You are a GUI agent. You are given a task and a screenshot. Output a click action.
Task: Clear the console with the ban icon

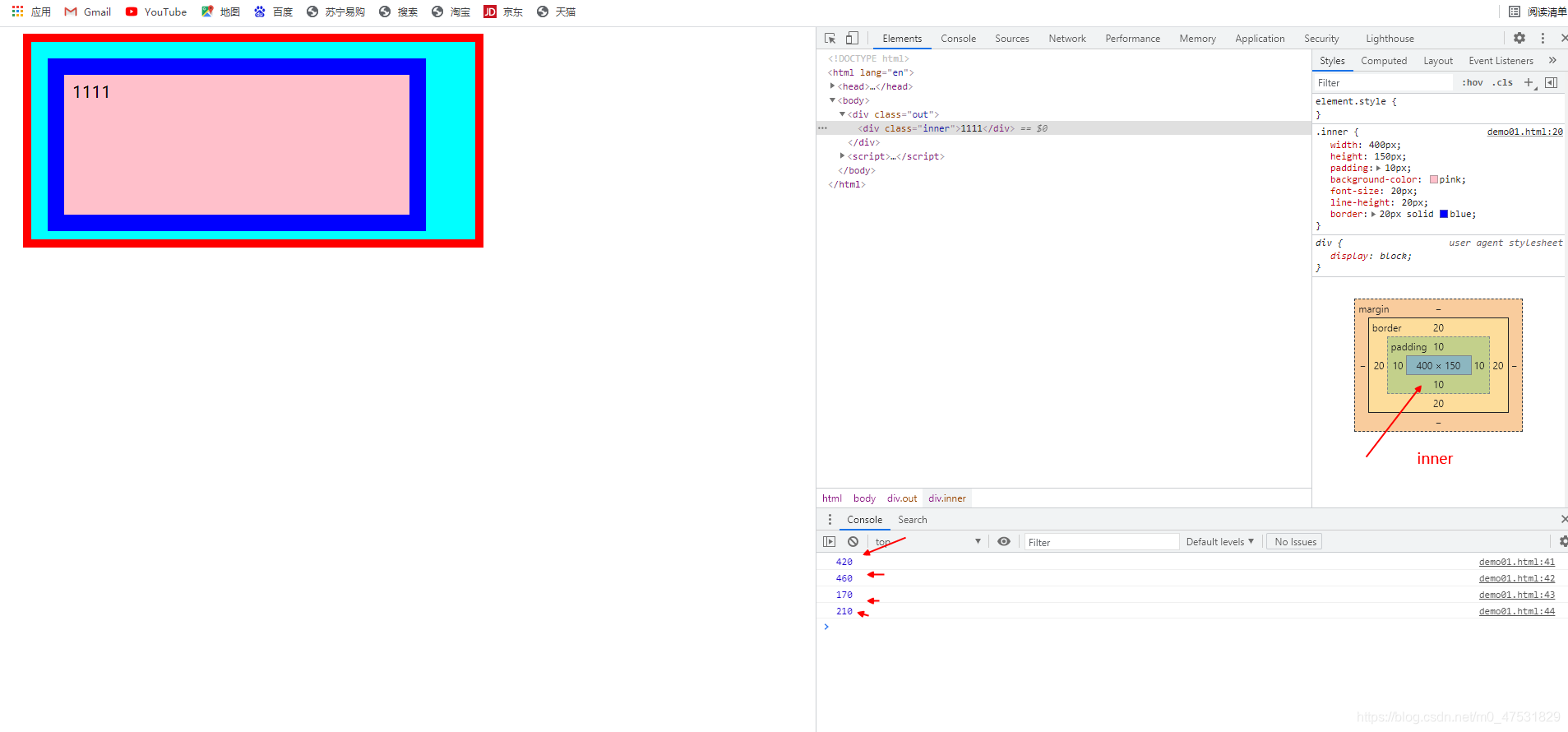(853, 542)
